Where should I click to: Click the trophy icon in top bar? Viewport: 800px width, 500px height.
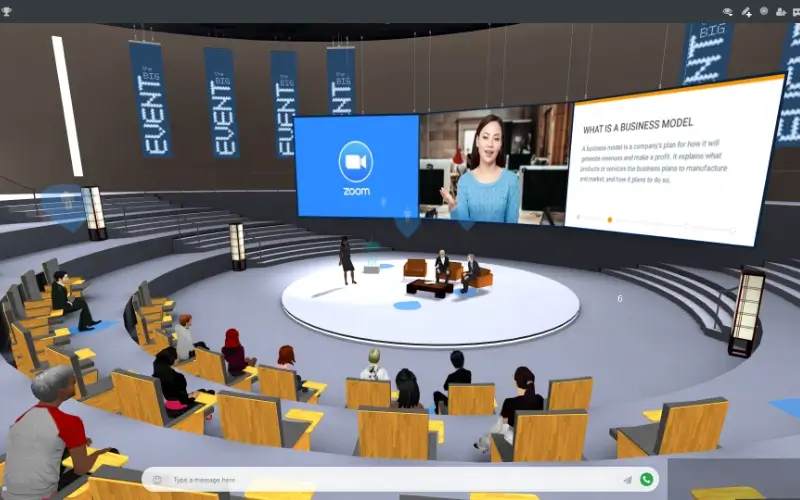point(7,11)
